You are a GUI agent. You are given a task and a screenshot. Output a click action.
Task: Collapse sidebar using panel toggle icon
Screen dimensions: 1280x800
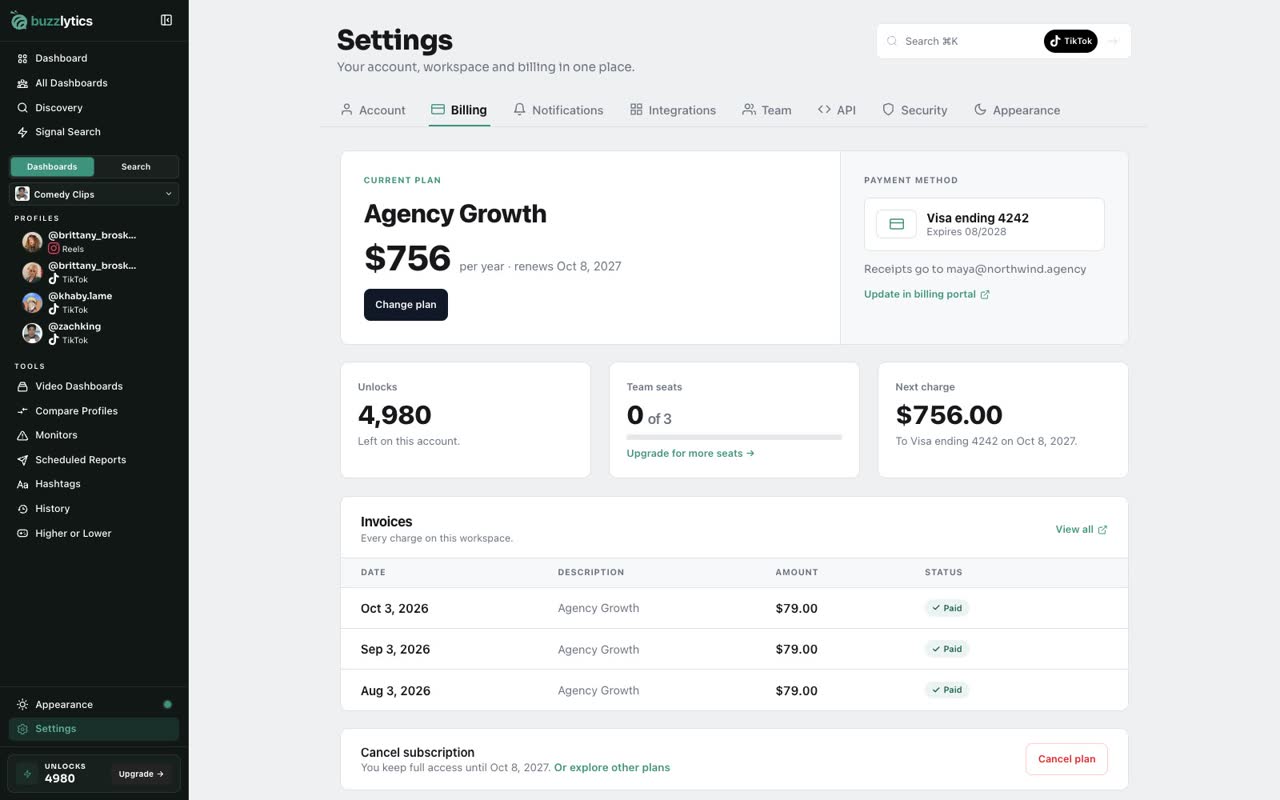pos(166,20)
